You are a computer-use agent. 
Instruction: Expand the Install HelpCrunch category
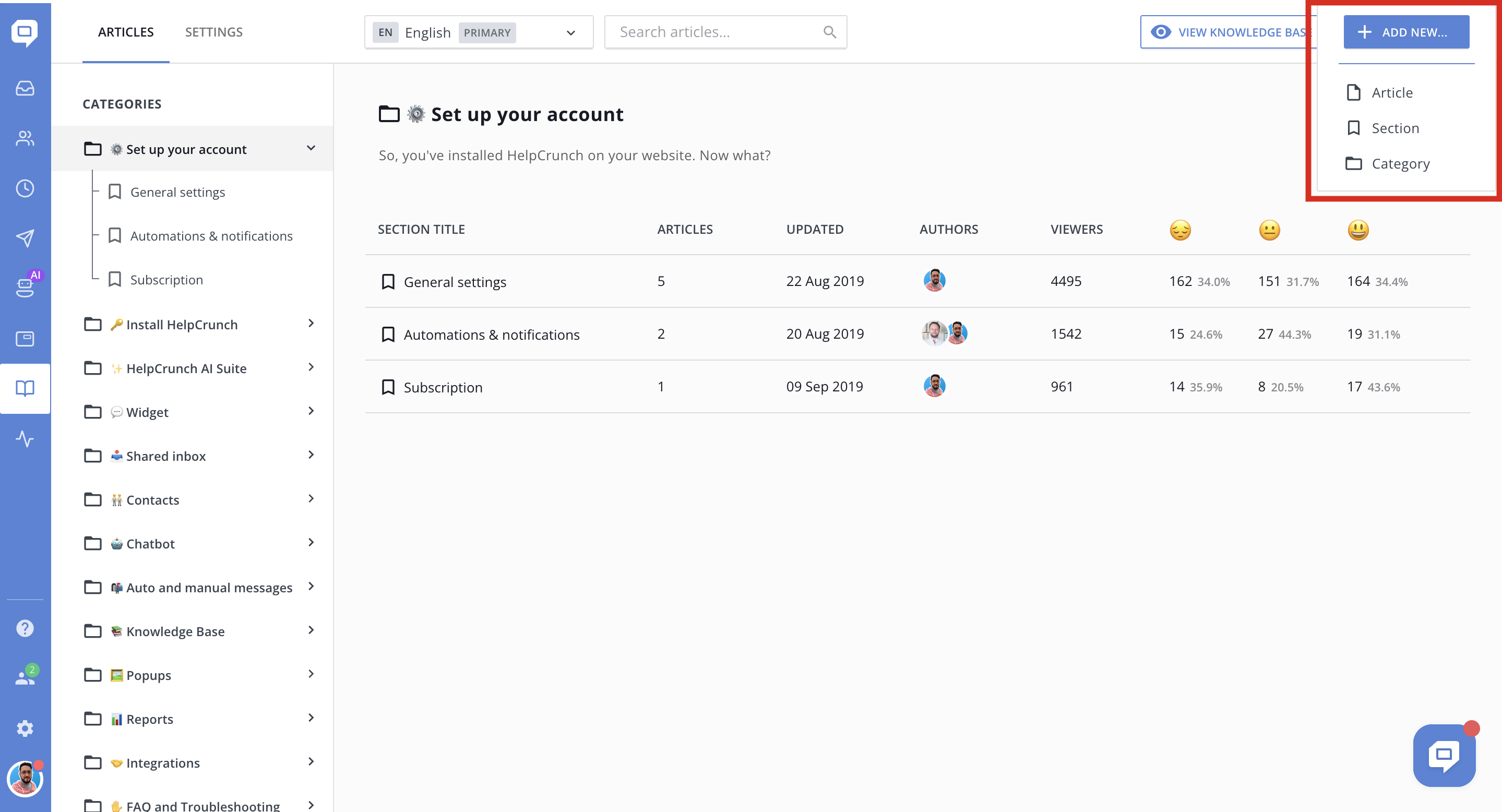click(311, 324)
